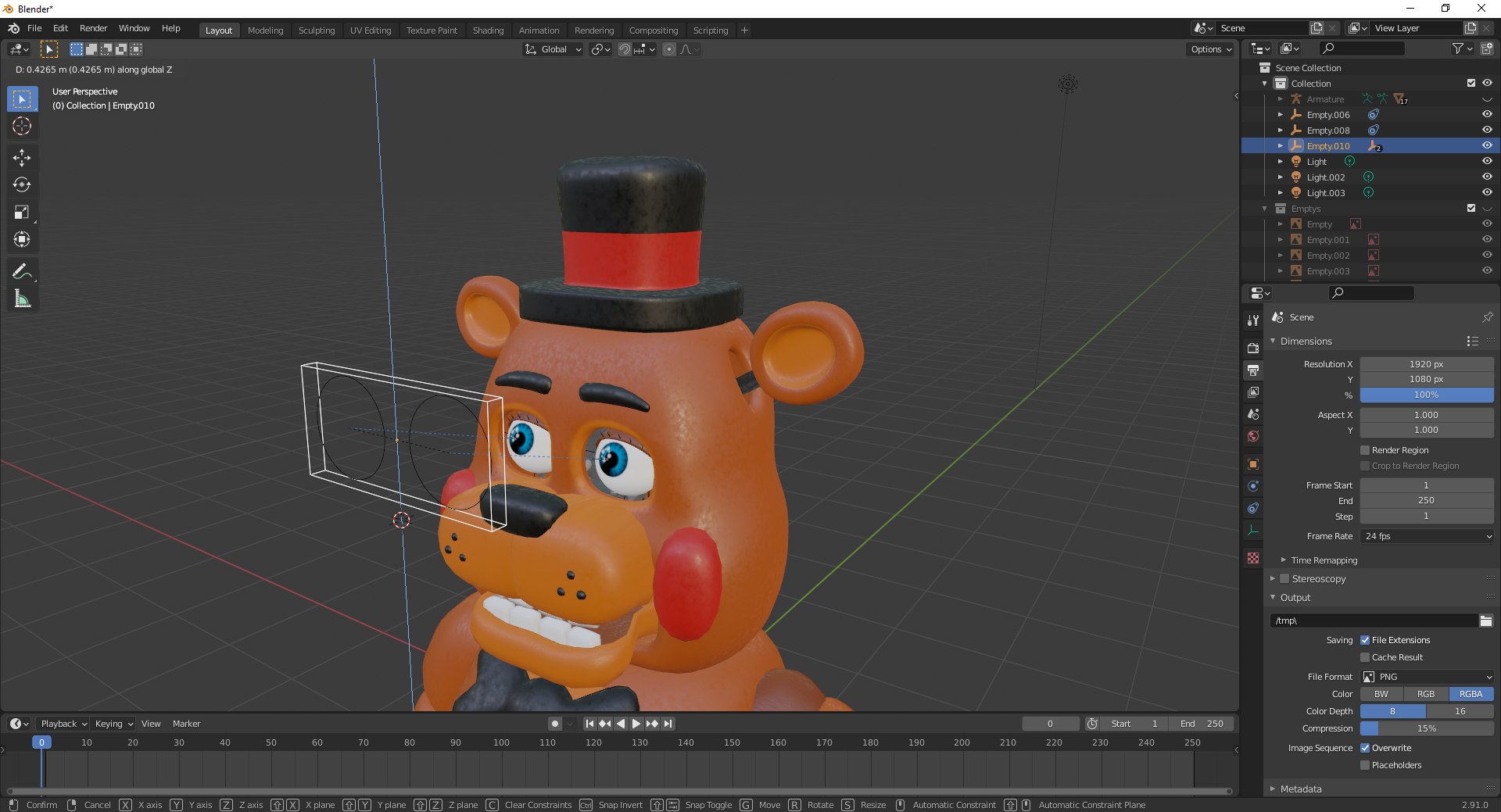Open the timeline Playback menu
1501x812 pixels.
pos(63,724)
